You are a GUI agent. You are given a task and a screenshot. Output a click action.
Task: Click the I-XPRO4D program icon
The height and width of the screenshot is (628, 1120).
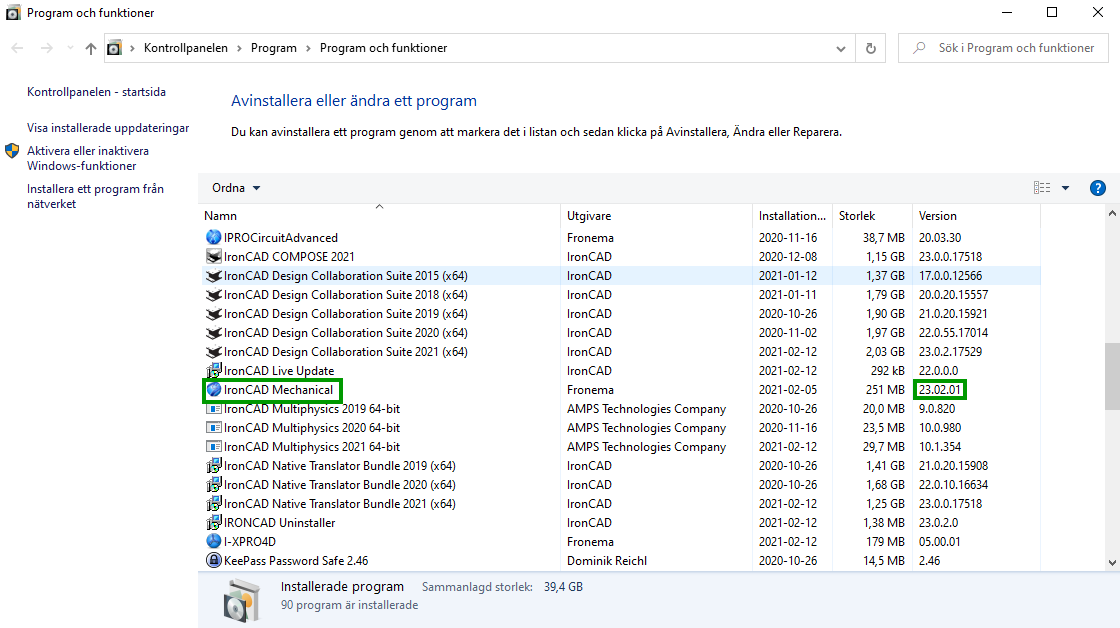point(214,542)
